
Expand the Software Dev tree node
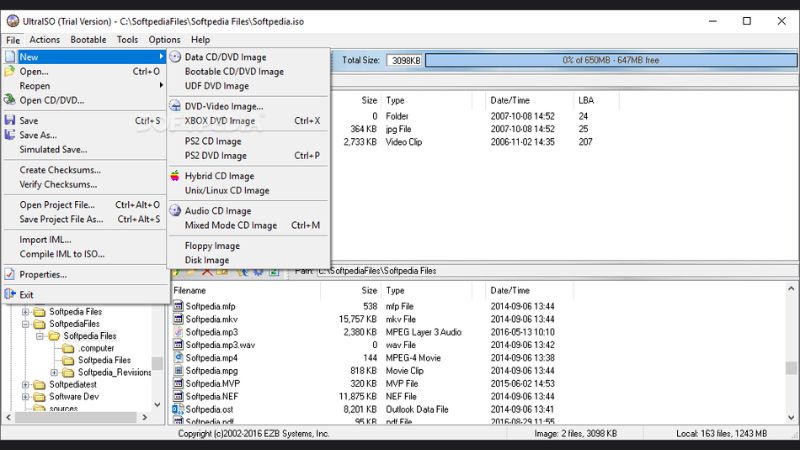[25, 397]
